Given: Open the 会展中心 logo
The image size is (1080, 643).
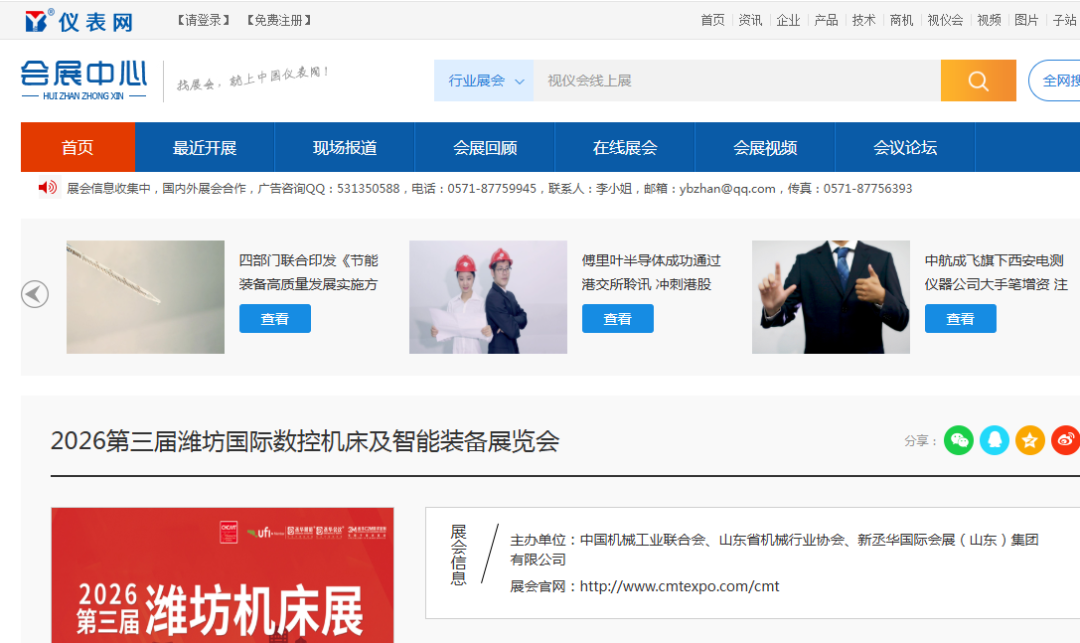Looking at the screenshot, I should [84, 81].
